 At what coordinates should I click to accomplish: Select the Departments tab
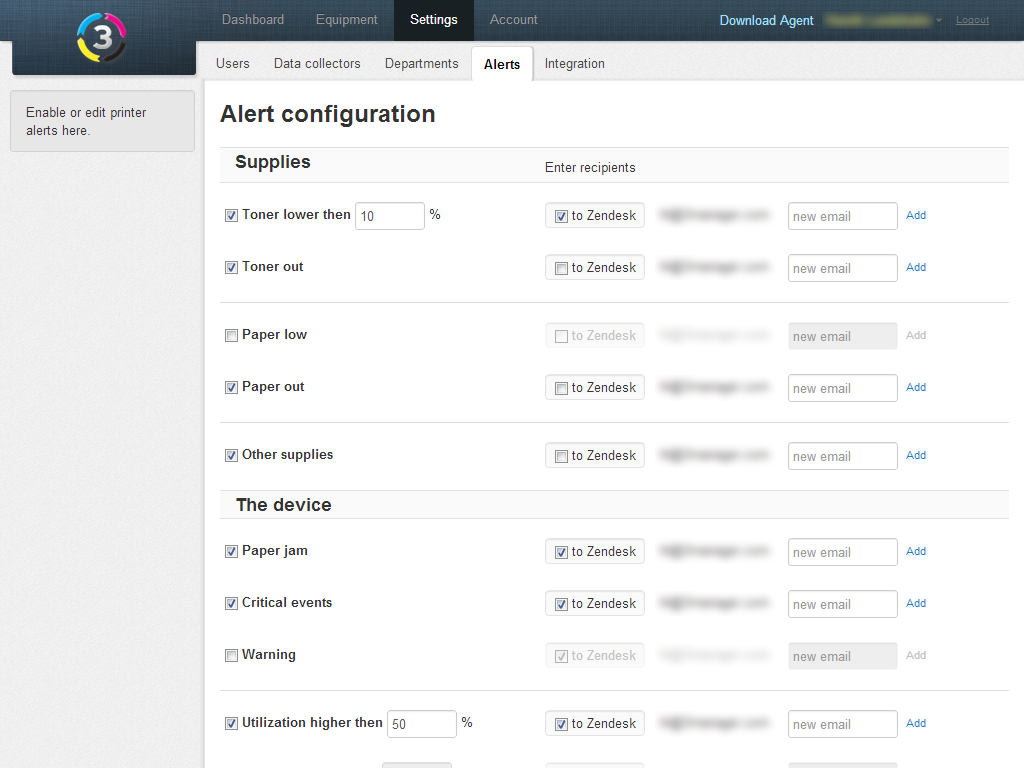click(x=421, y=64)
